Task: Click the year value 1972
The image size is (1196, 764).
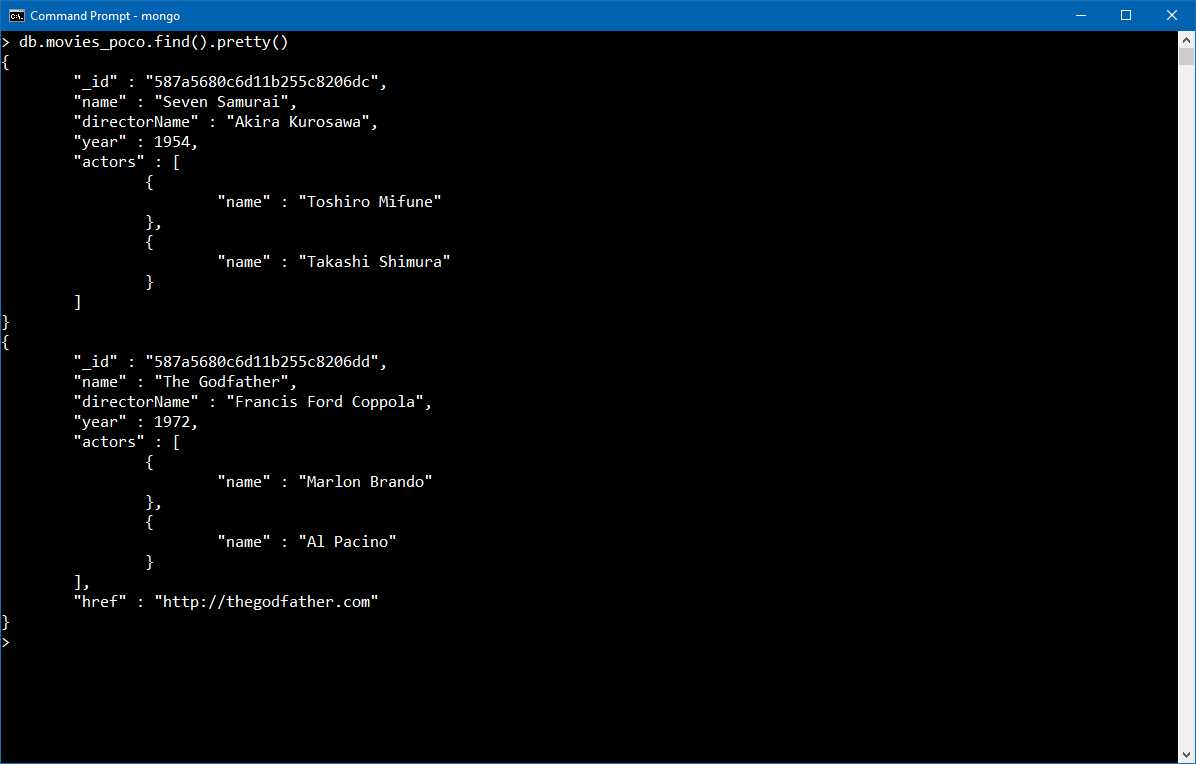Action: pyautogui.click(x=173, y=421)
